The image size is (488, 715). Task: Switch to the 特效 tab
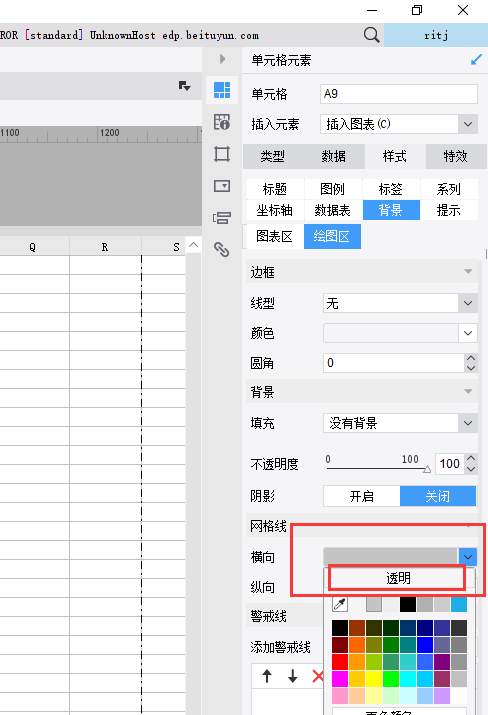point(456,156)
